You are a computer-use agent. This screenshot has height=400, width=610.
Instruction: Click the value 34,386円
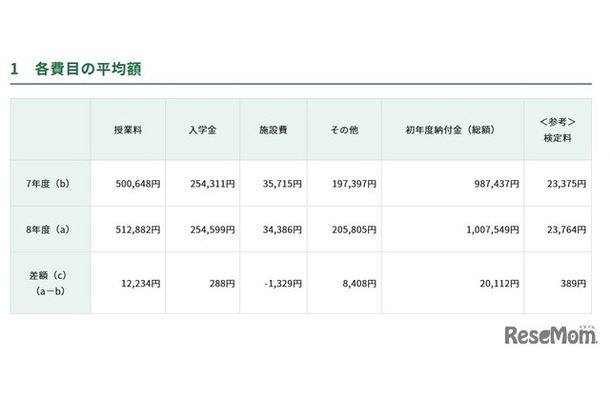click(x=282, y=230)
